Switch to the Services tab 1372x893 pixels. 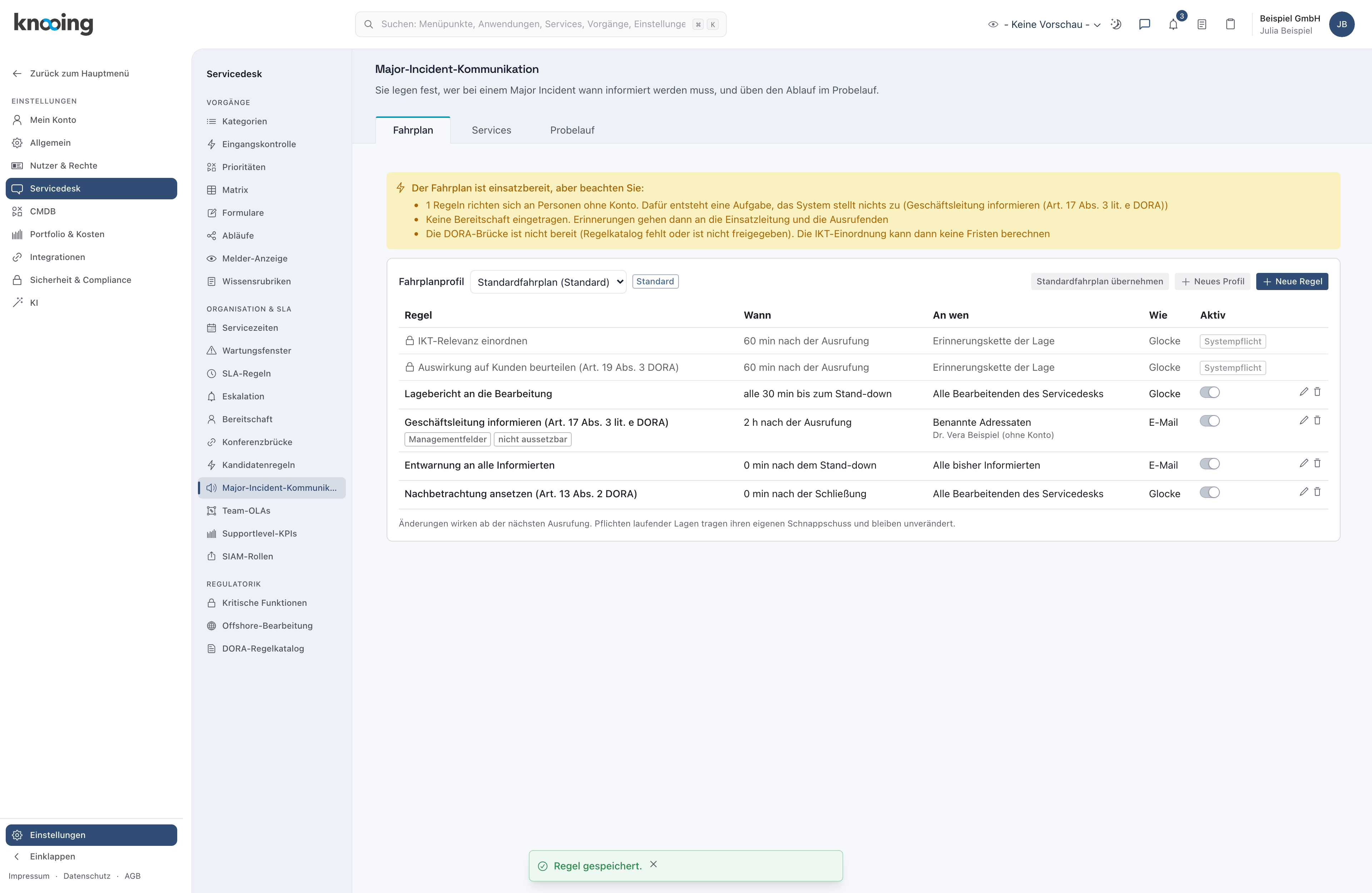(x=491, y=130)
